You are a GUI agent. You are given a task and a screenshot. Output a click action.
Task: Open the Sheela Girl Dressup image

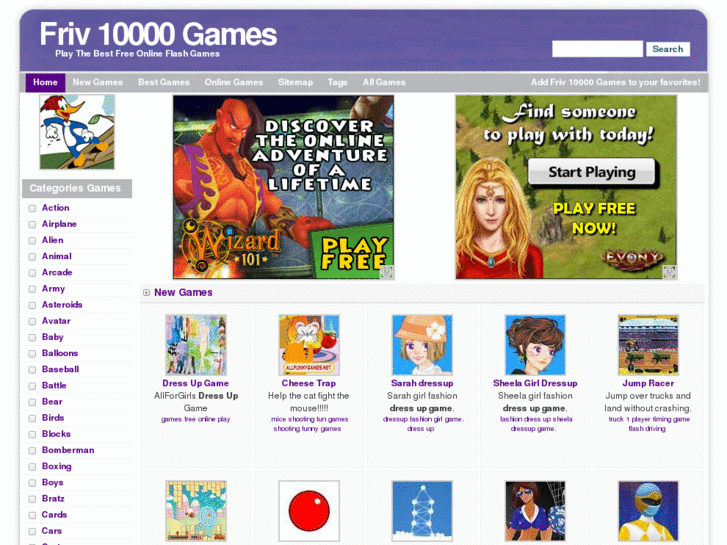(x=535, y=345)
